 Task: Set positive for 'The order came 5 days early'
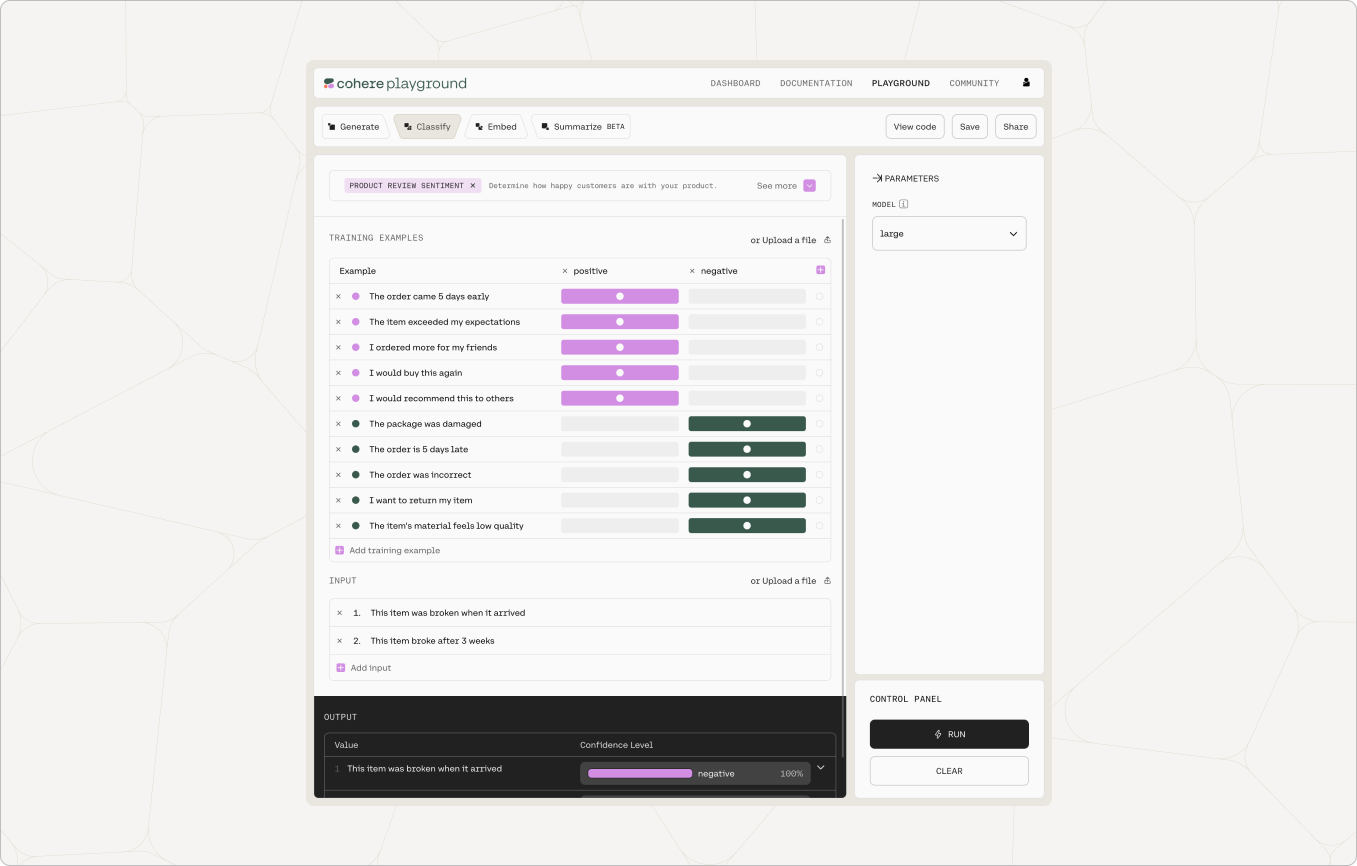620,296
